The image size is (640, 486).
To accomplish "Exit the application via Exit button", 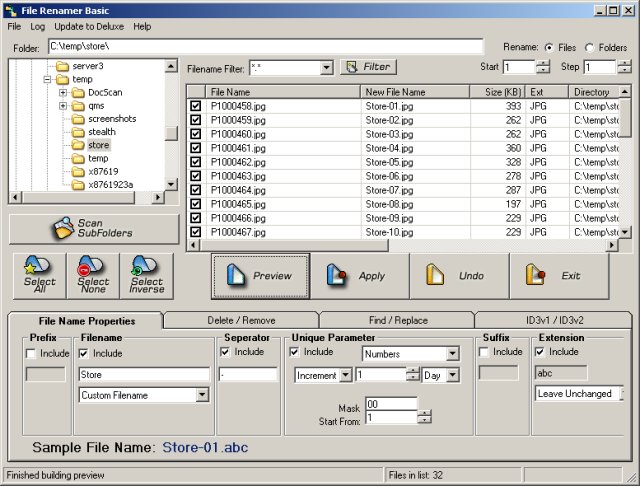I will 559,276.
